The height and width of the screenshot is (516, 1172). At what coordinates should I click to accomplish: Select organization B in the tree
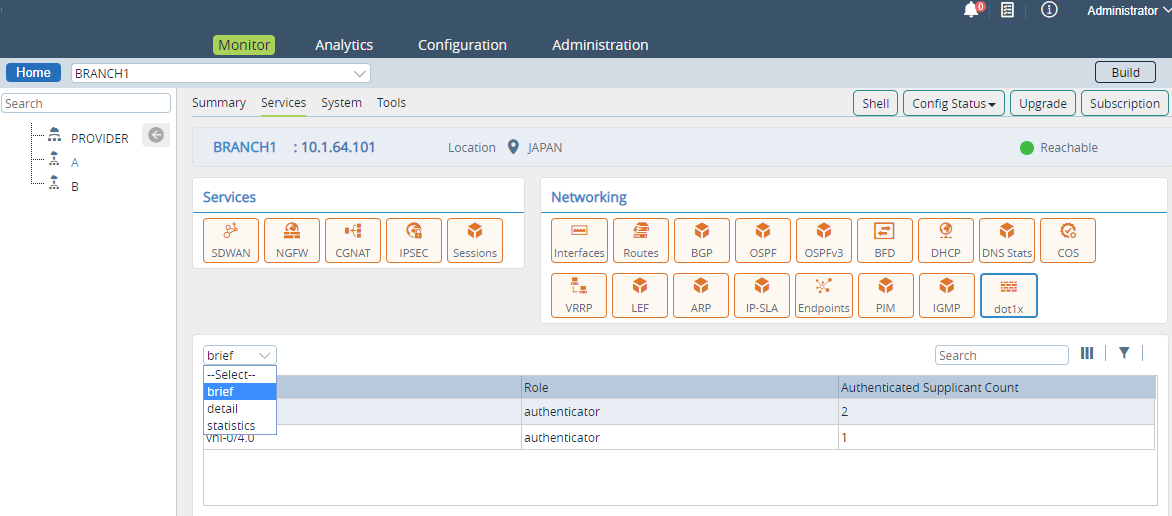pyautogui.click(x=75, y=186)
